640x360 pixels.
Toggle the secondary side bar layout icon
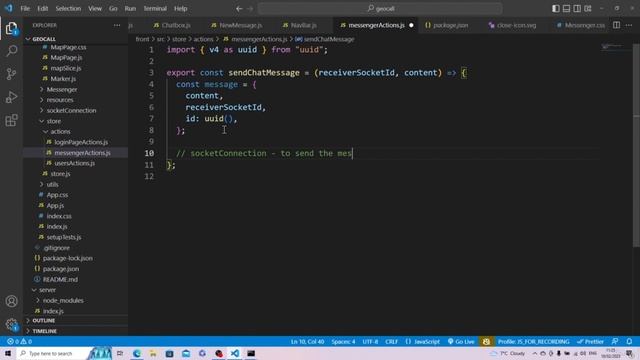[x=577, y=9]
